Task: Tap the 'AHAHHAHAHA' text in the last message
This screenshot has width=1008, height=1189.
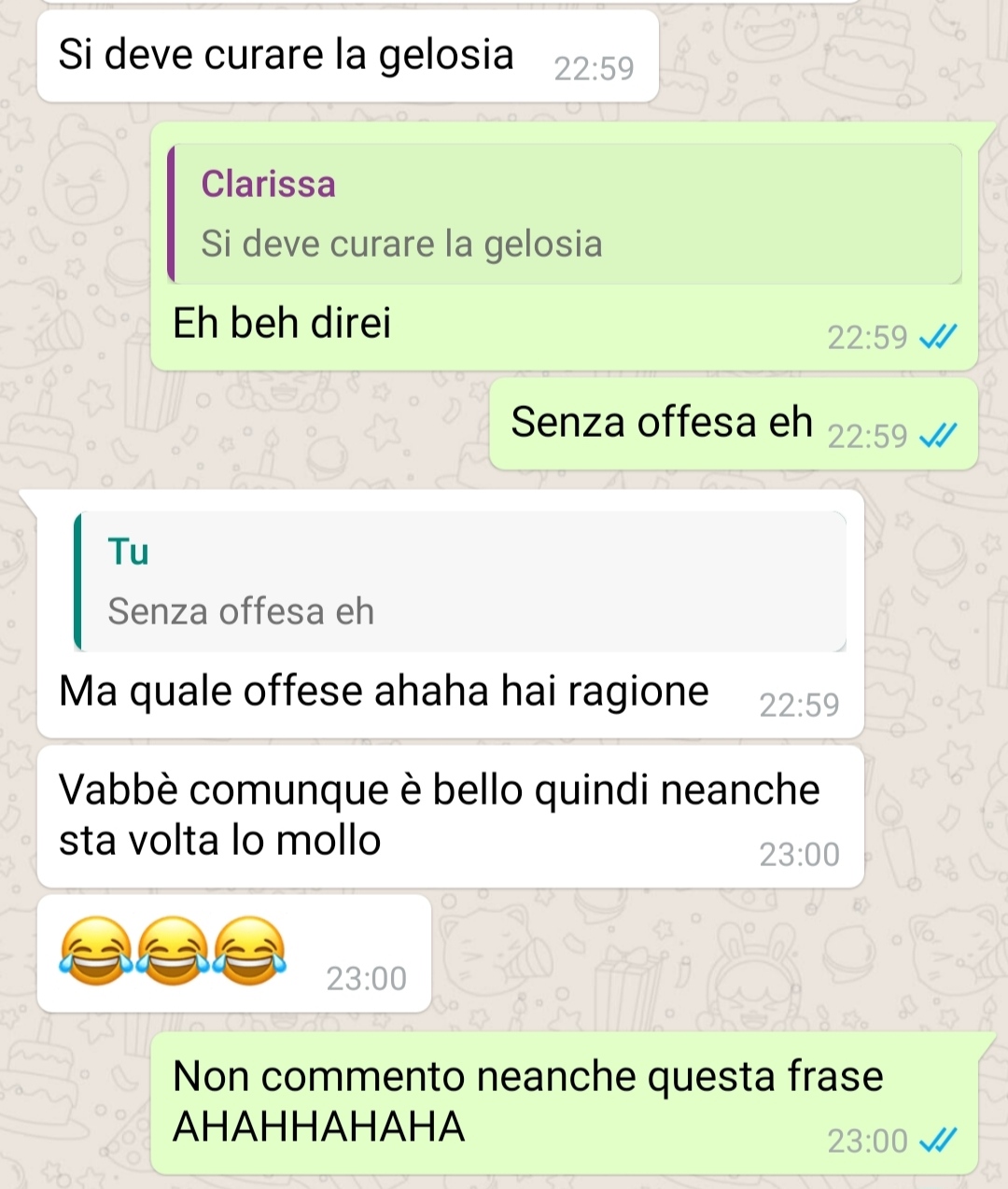Action: pos(319,1126)
